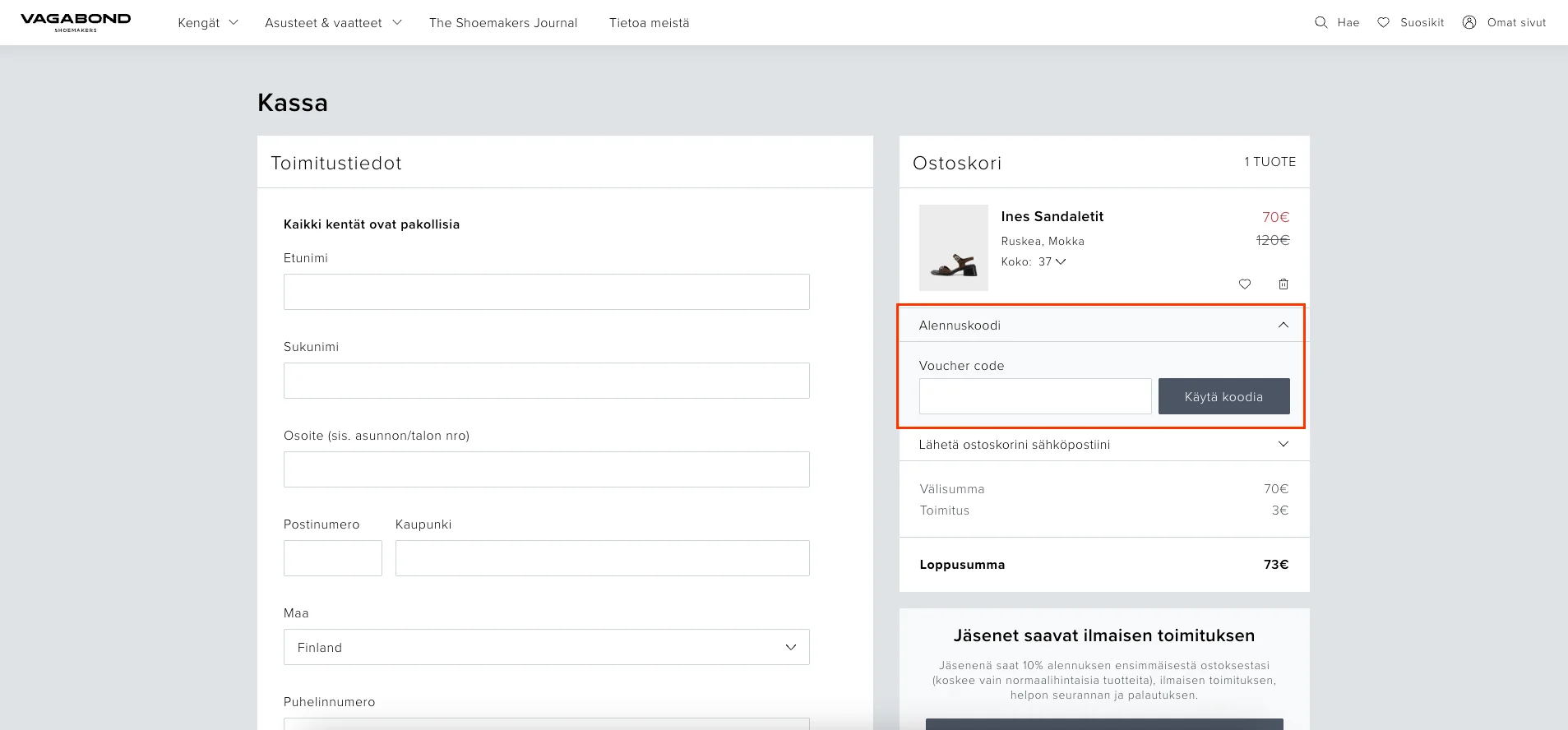This screenshot has width=1568, height=730.
Task: Click the Kaikki kentät ovat pakollisia note
Action: click(x=372, y=224)
